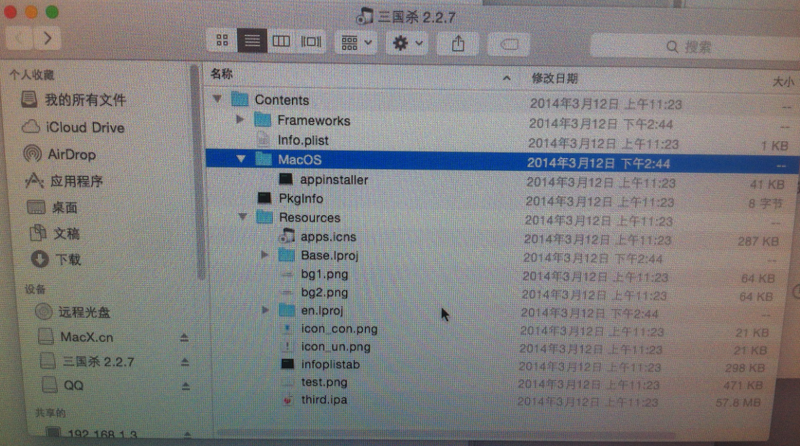Eject the QQ volume
This screenshot has width=800, height=446.
tap(186, 386)
